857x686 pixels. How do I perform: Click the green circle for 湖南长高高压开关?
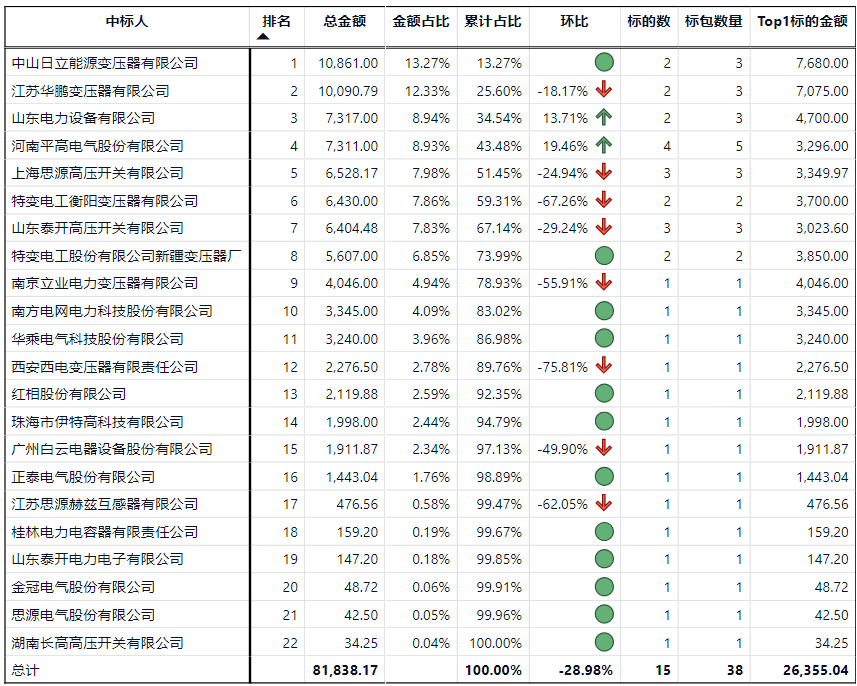[604, 642]
